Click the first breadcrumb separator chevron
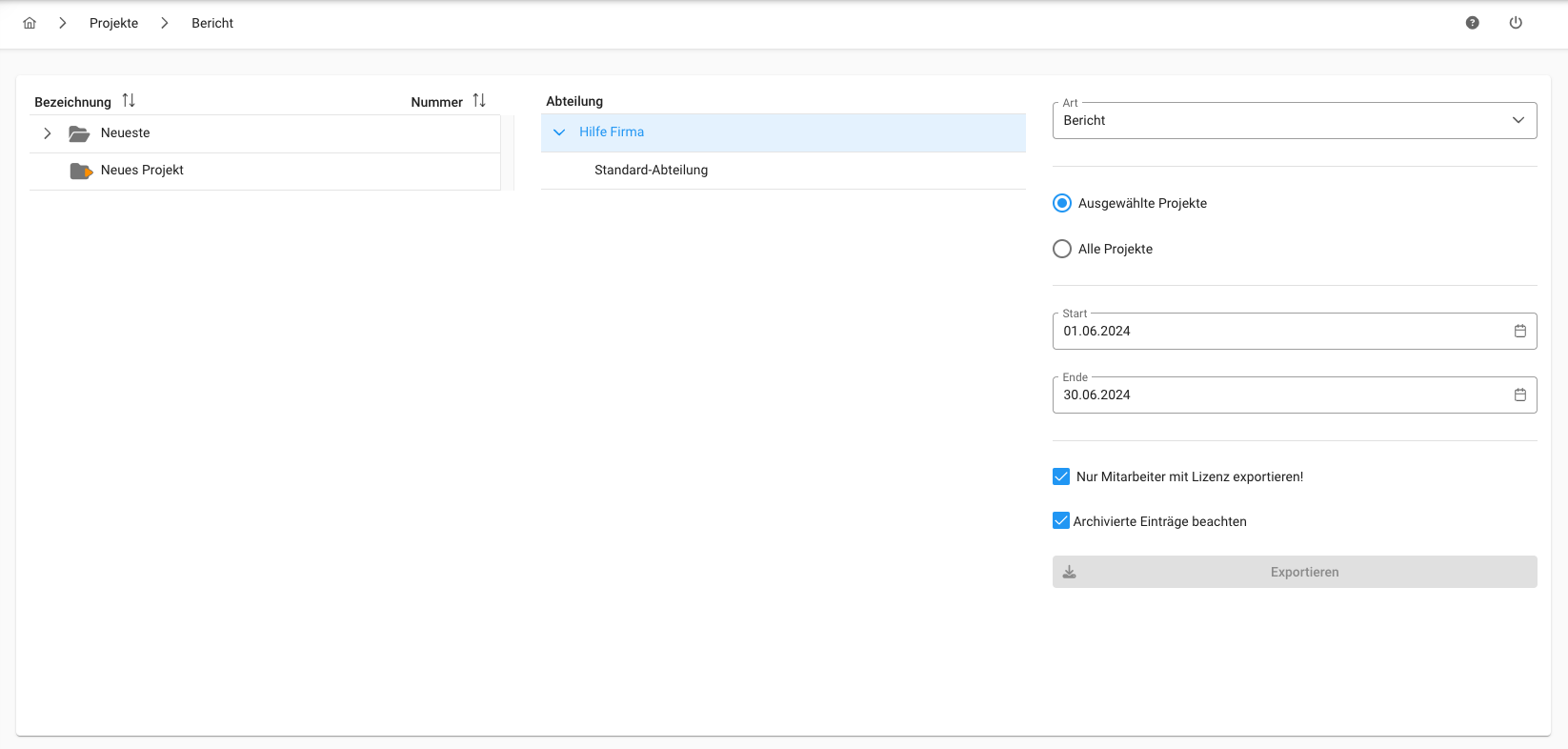 63,23
